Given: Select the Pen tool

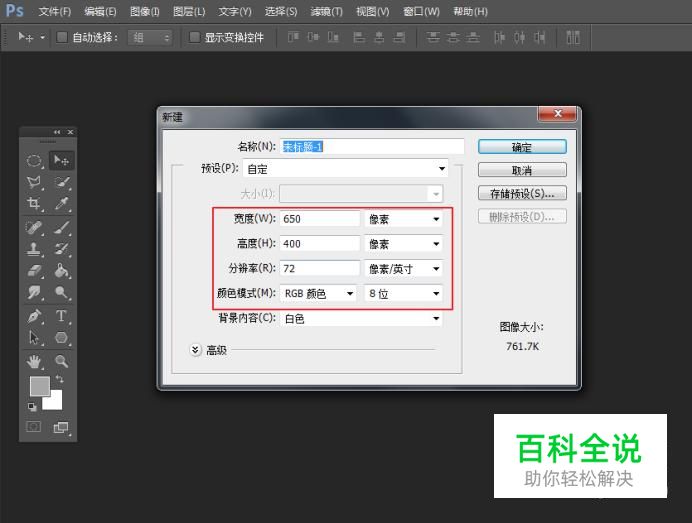Looking at the screenshot, I should (x=34, y=316).
